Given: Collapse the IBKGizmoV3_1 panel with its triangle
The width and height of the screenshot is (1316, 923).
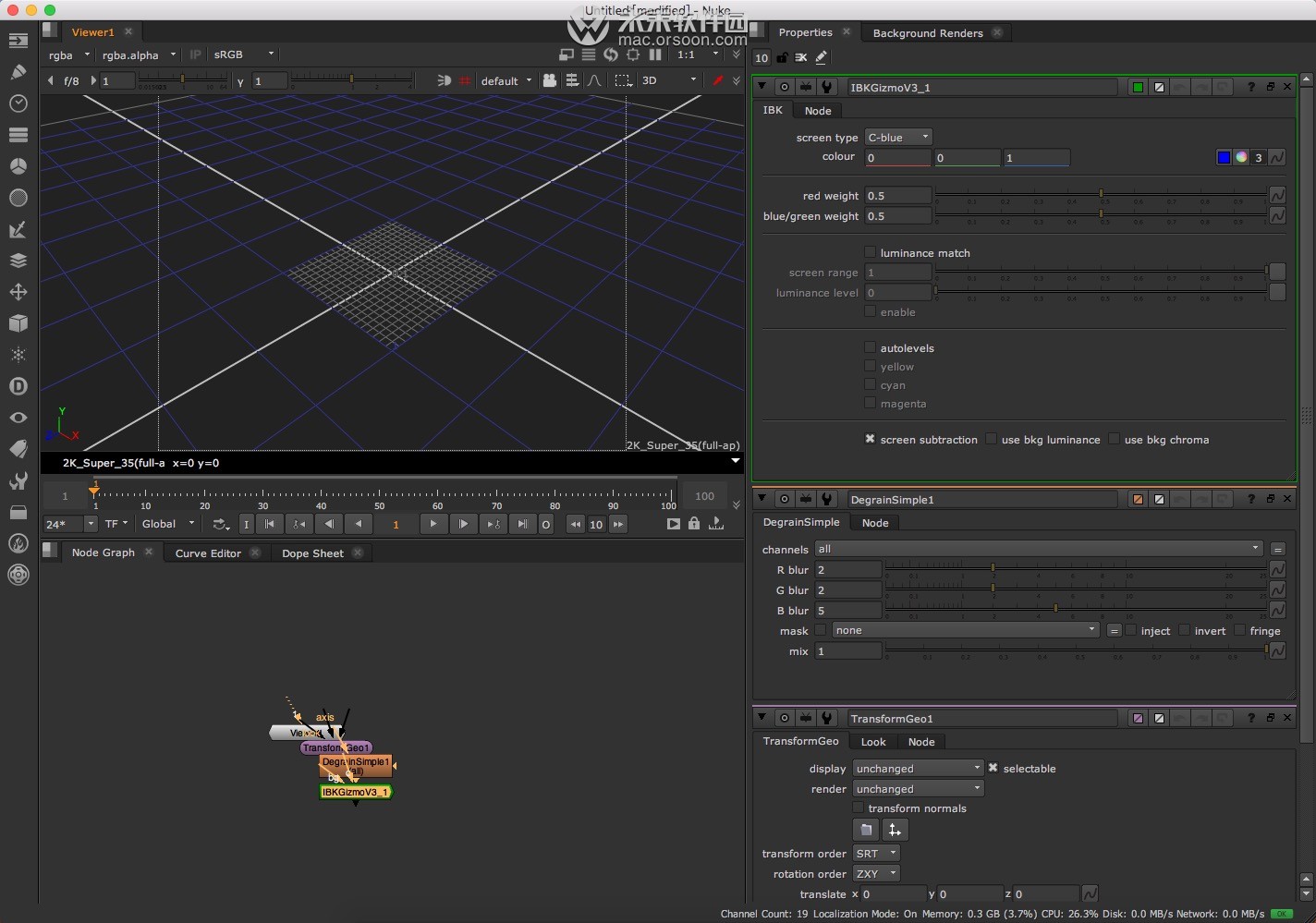Looking at the screenshot, I should tap(762, 87).
